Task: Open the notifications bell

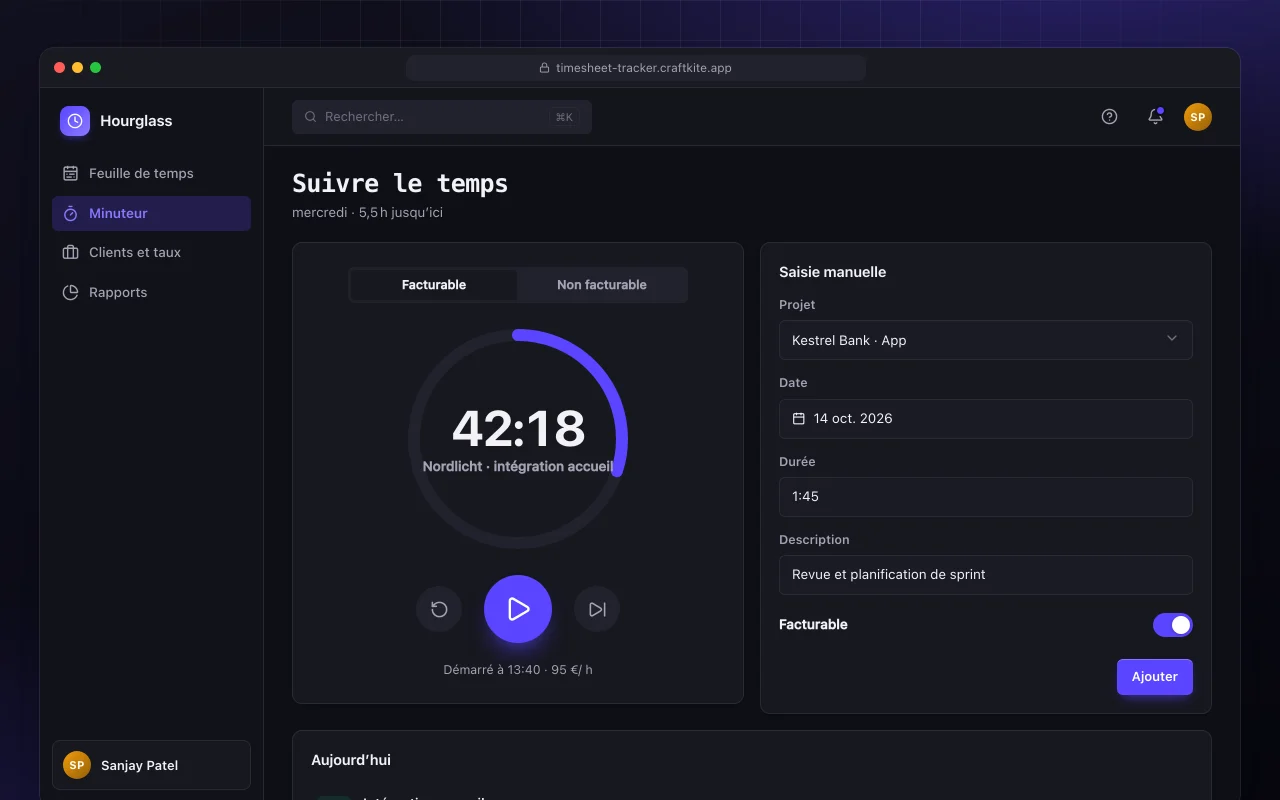Action: click(1155, 117)
